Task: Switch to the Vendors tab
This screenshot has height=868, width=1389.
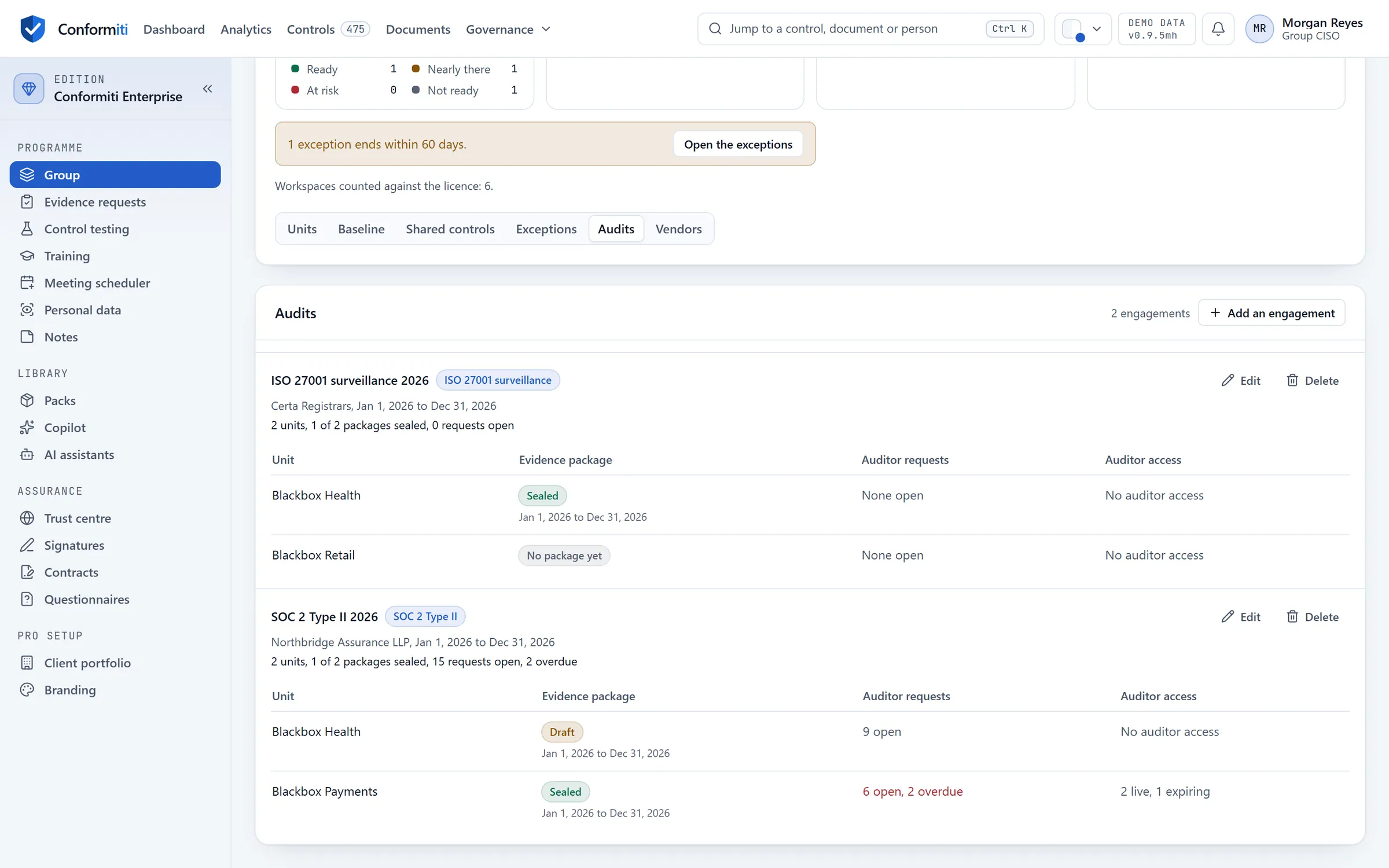Action: [x=678, y=229]
